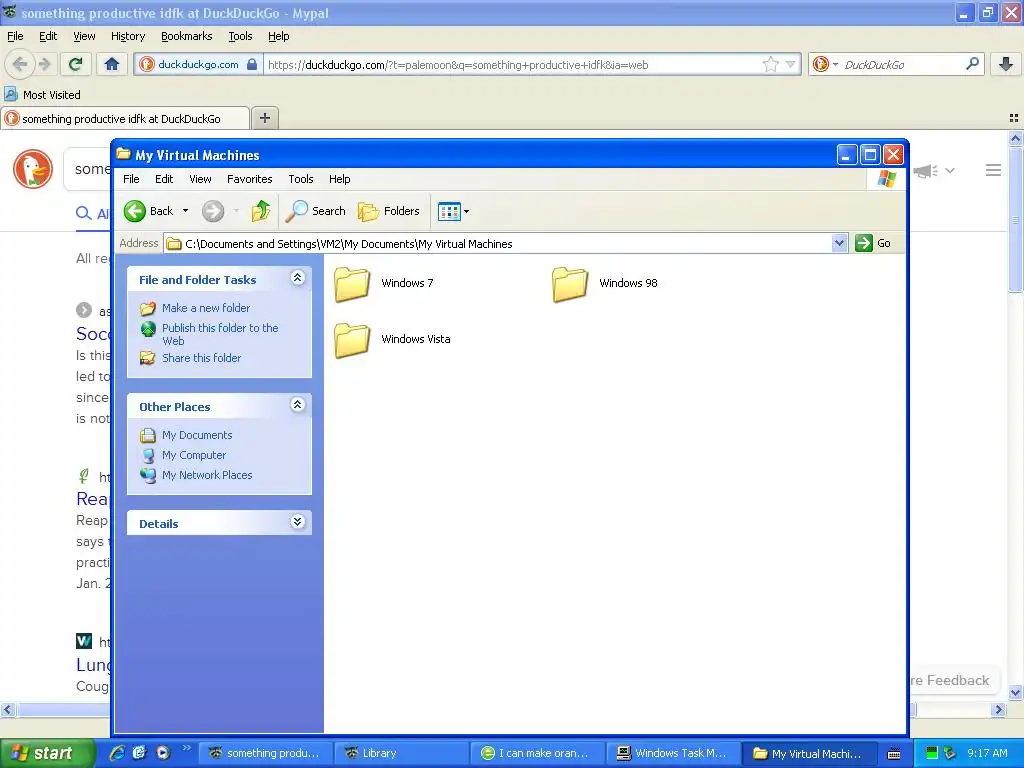Click the Mypal browser back arrow
The height and width of the screenshot is (768, 1024).
(20, 64)
